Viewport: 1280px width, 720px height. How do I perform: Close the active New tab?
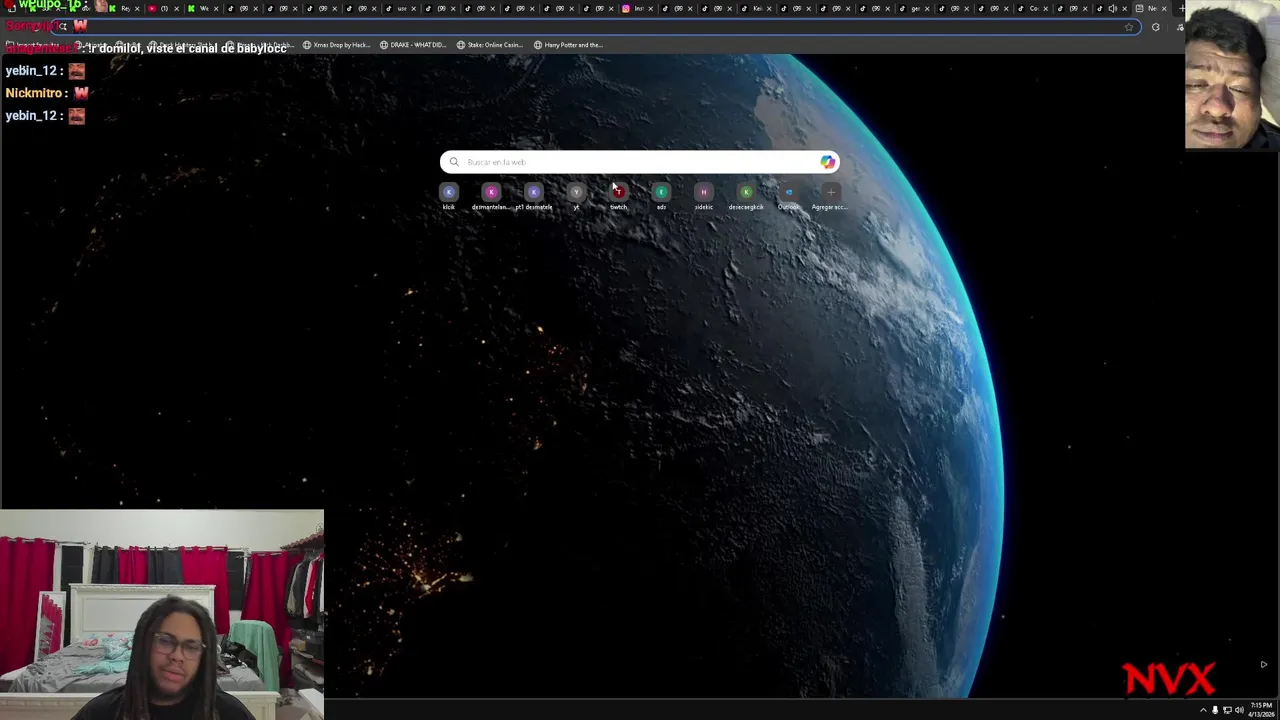point(1164,8)
